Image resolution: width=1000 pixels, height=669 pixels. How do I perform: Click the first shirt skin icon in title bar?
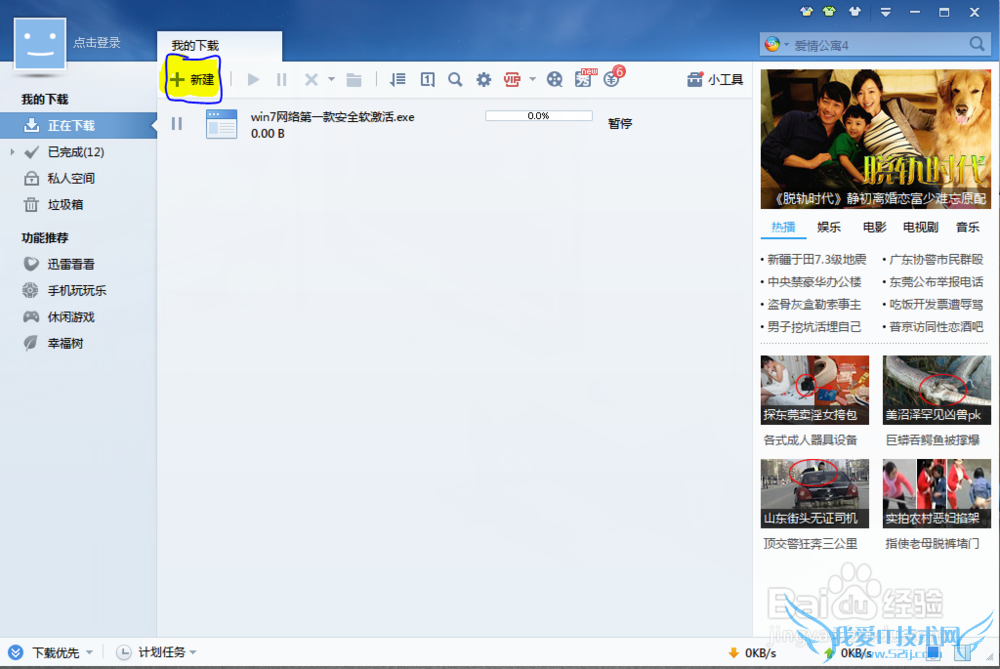point(807,11)
